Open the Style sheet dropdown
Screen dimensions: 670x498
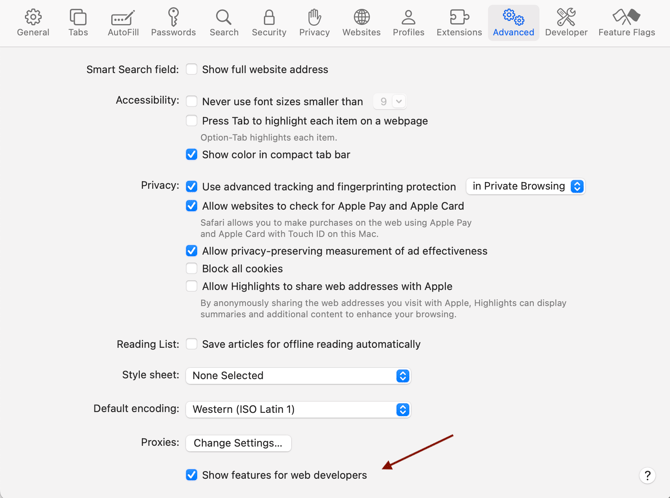298,376
